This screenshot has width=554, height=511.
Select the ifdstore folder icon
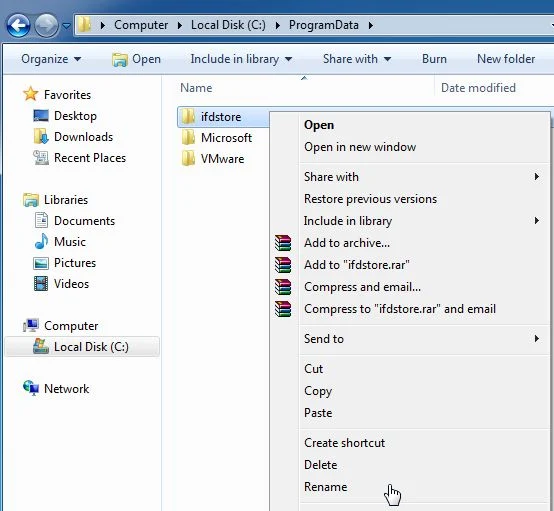coord(188,116)
